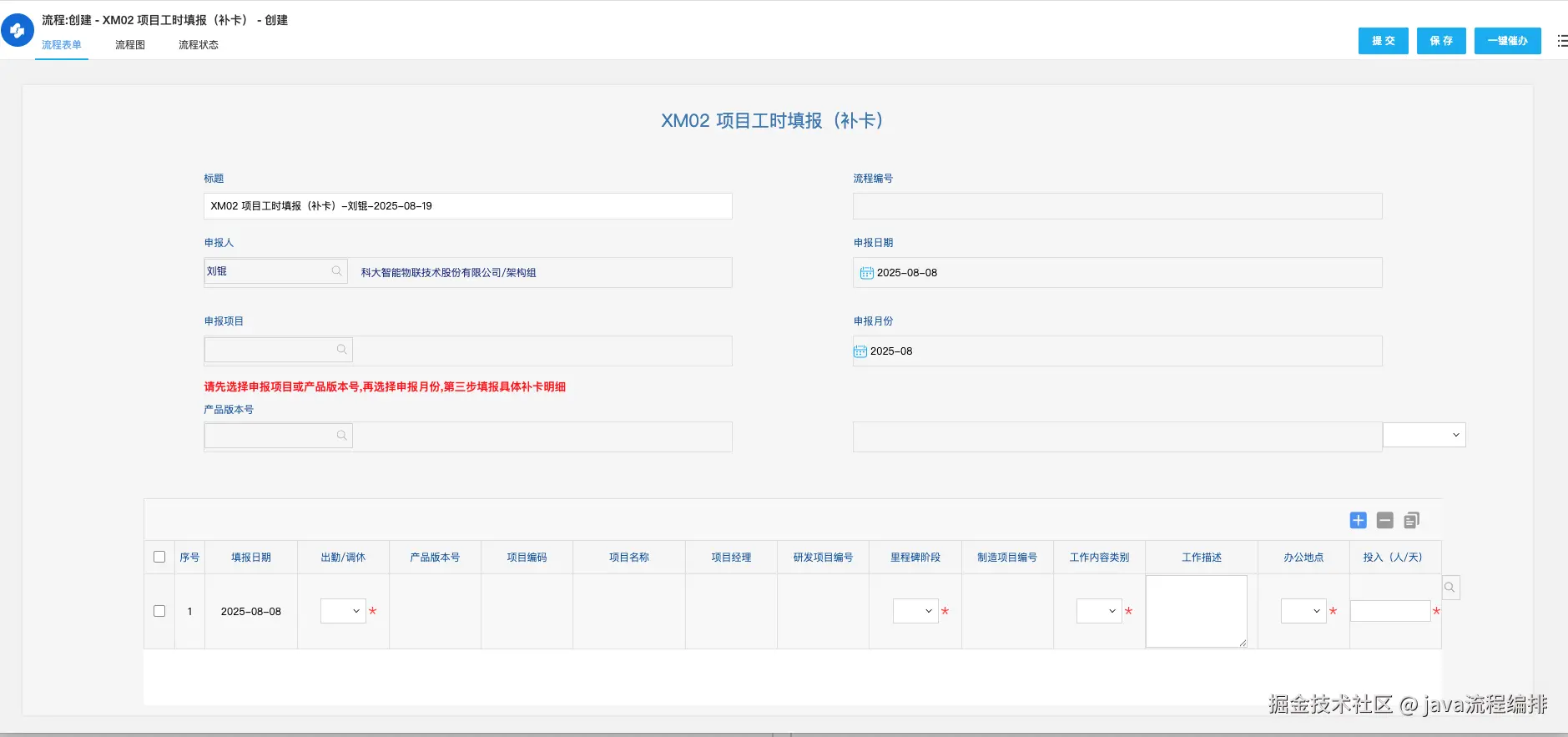Open the list menu icon beside 一键催办
The width and height of the screenshot is (1568, 737).
click(x=1561, y=41)
